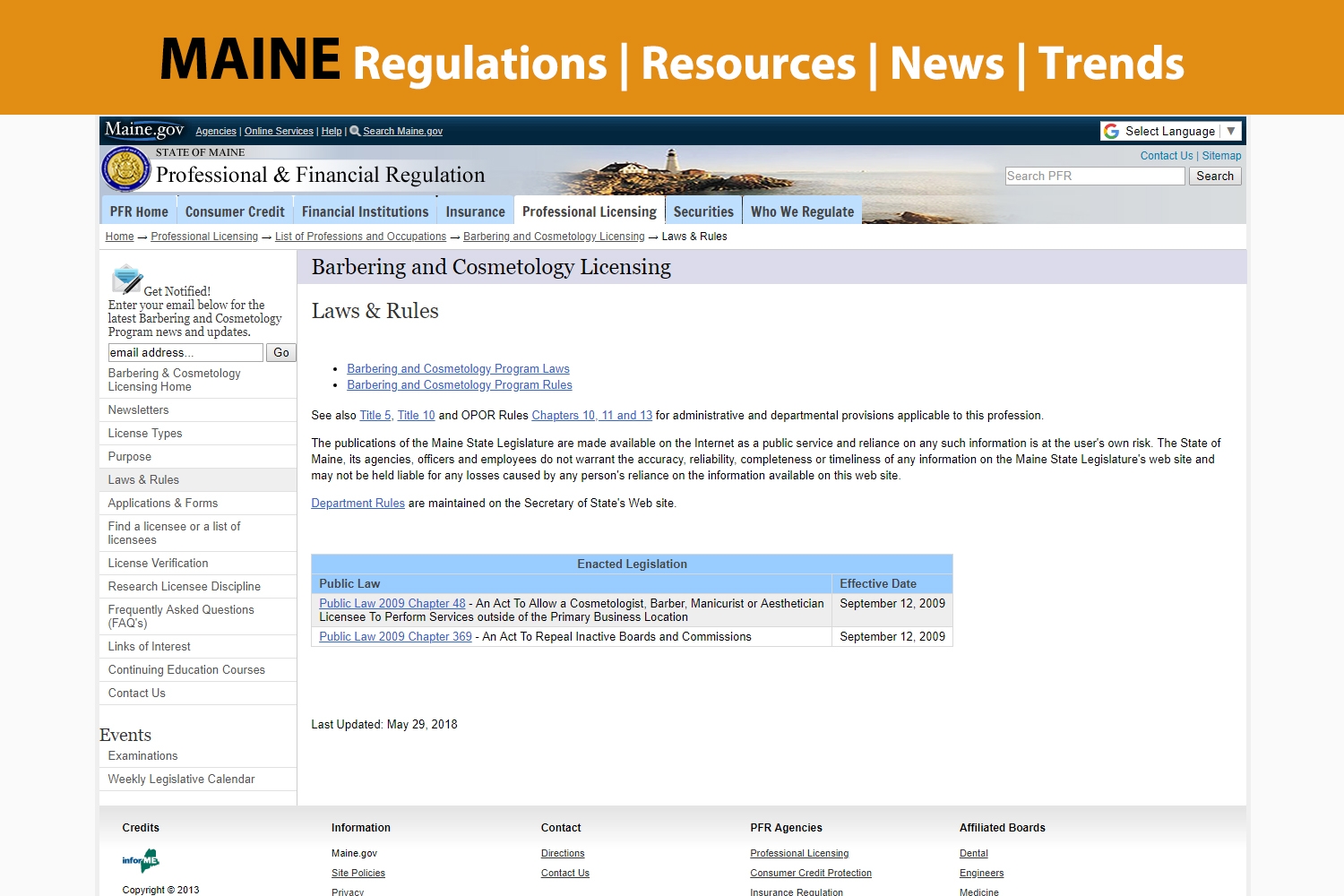Open Chapters 10, 11 and 13 link
This screenshot has height=896, width=1344.
click(x=592, y=415)
